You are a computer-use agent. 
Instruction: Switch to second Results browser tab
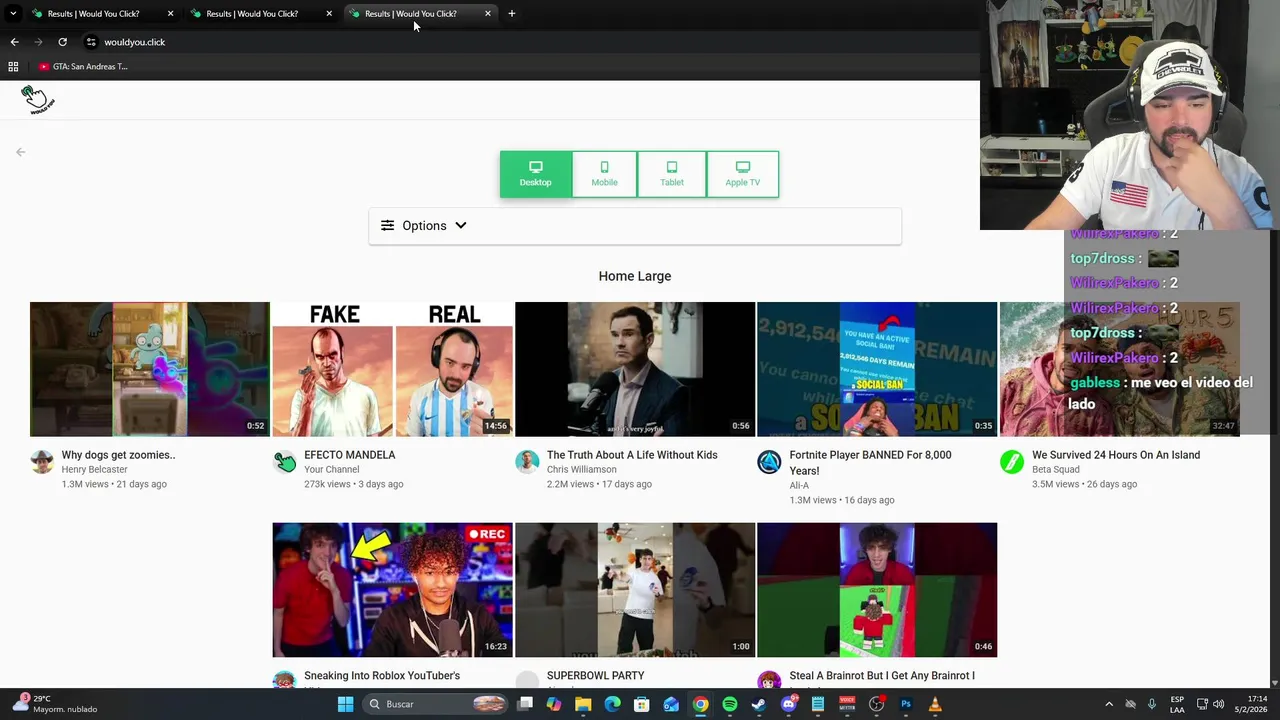pyautogui.click(x=260, y=14)
